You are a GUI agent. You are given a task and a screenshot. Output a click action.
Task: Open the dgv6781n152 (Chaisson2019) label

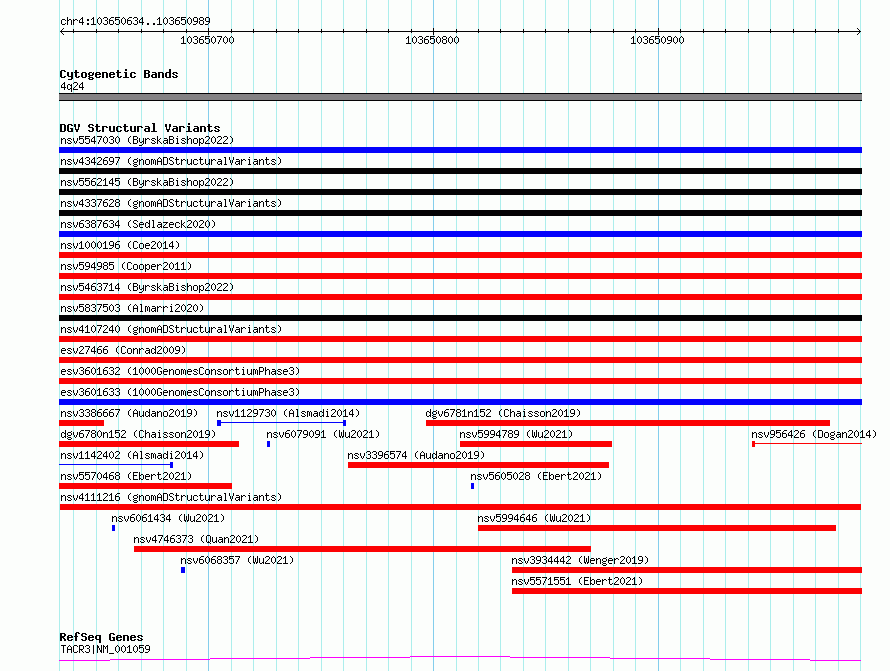(x=503, y=413)
